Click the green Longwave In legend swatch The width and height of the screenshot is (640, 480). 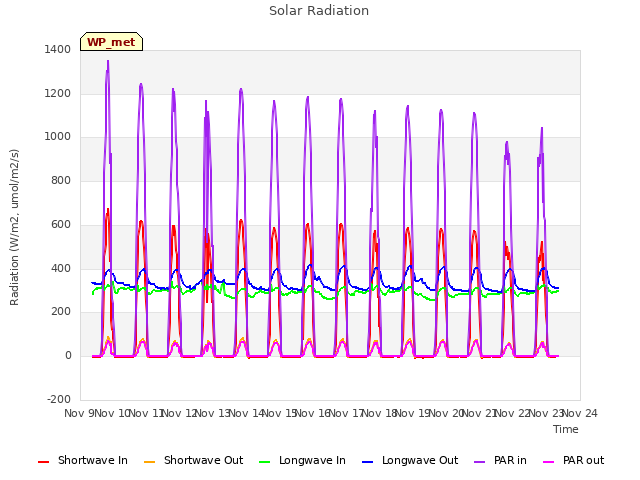click(265, 462)
